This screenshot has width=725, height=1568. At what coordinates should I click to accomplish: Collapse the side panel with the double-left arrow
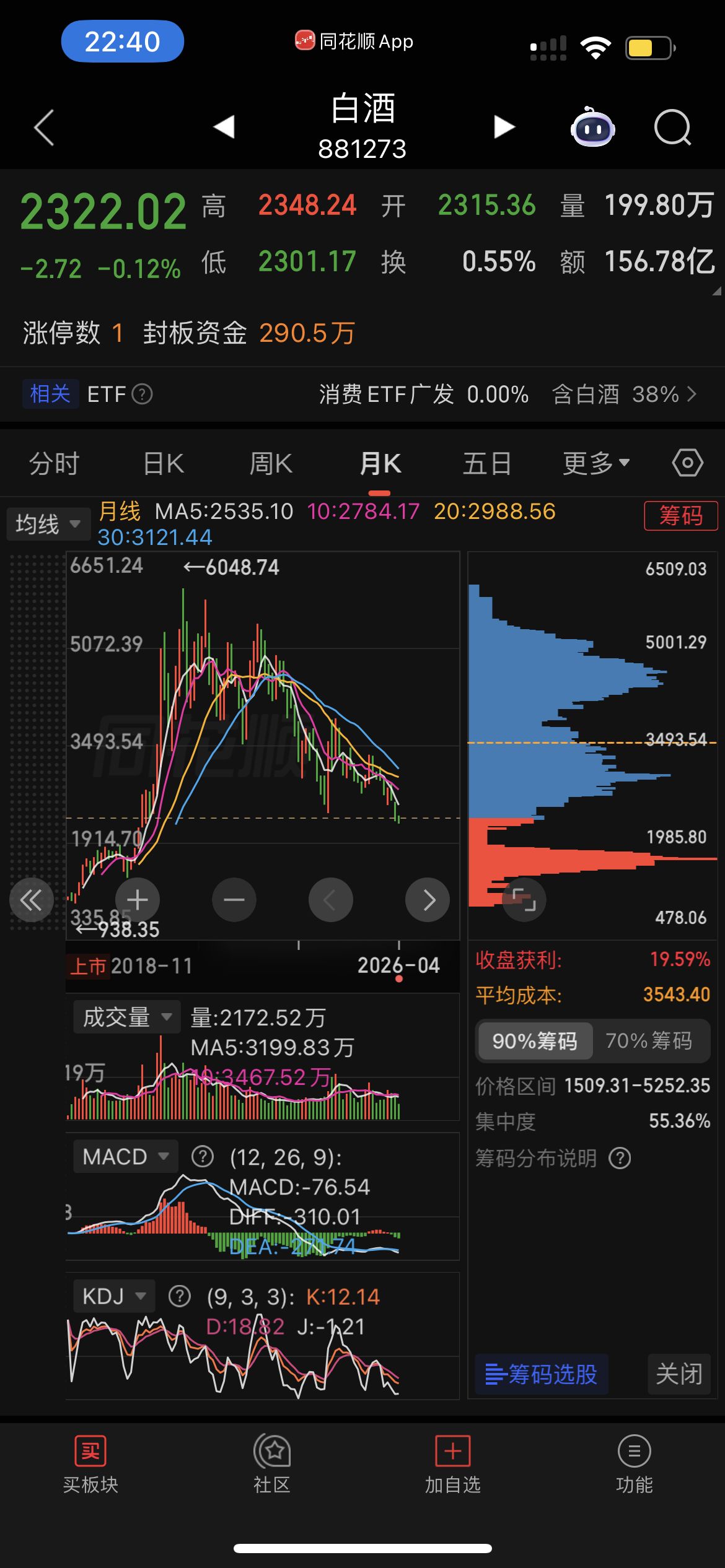31,900
